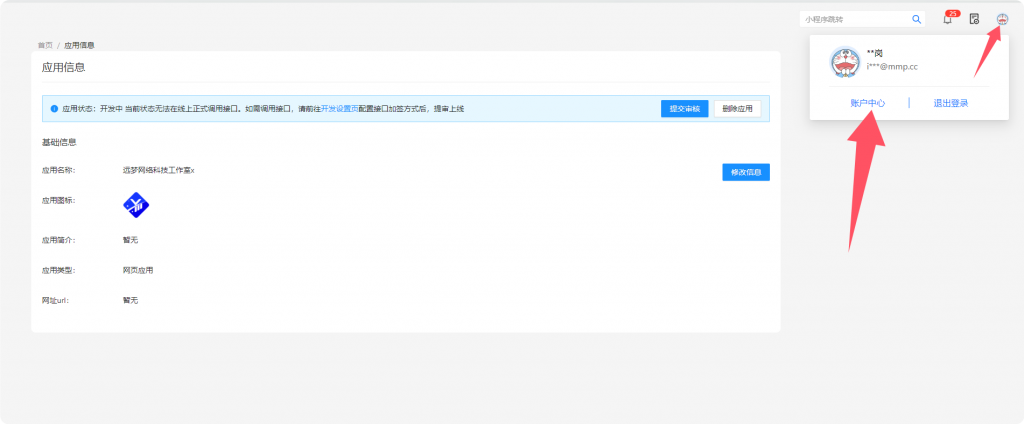Click the document settings icon in header

974,19
